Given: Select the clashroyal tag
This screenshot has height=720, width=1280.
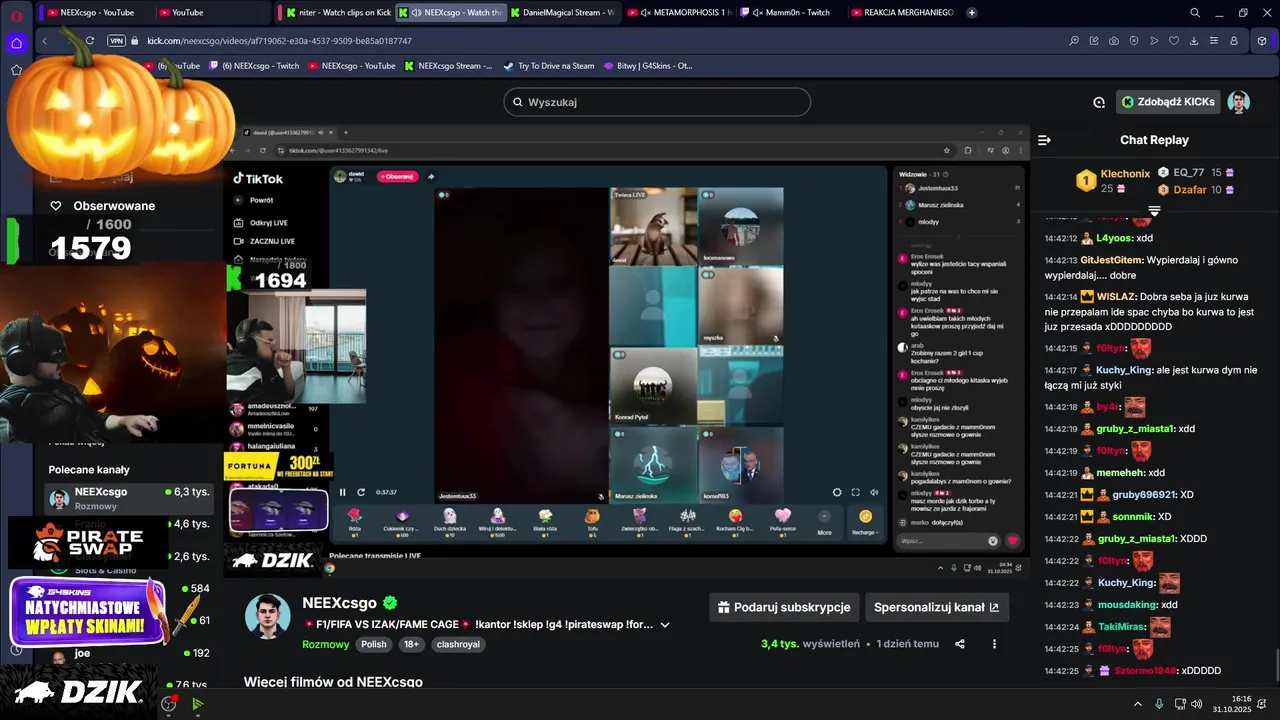Looking at the screenshot, I should point(458,644).
